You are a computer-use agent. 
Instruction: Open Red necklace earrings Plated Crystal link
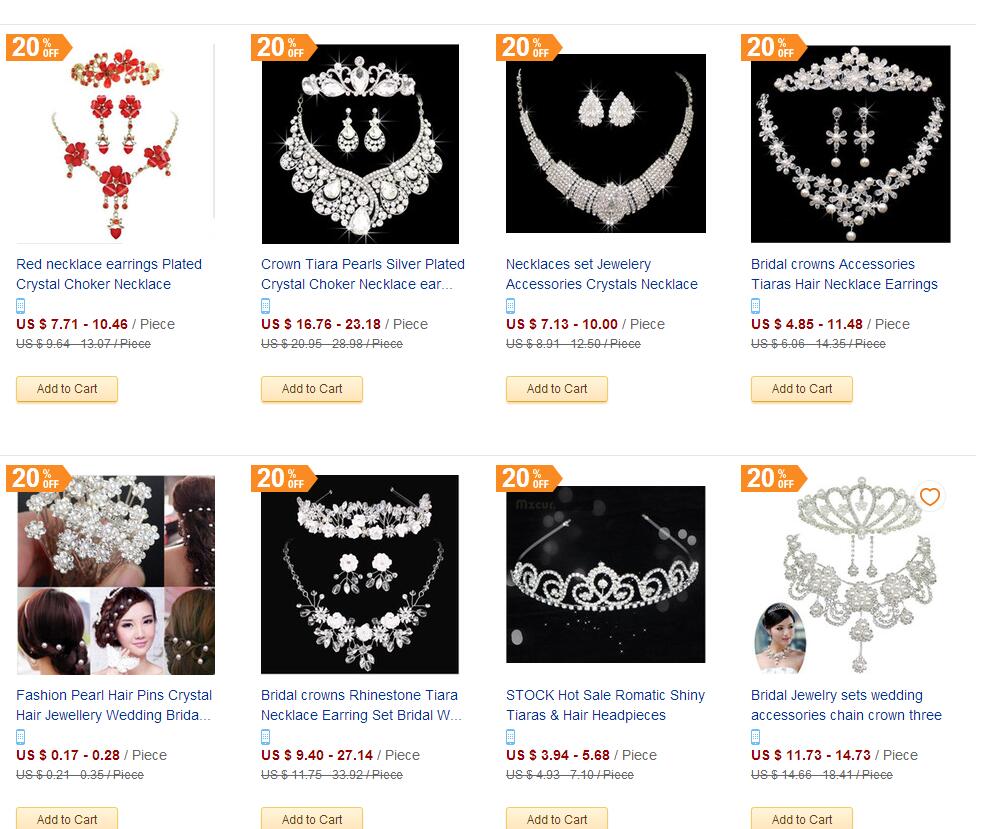(x=109, y=274)
